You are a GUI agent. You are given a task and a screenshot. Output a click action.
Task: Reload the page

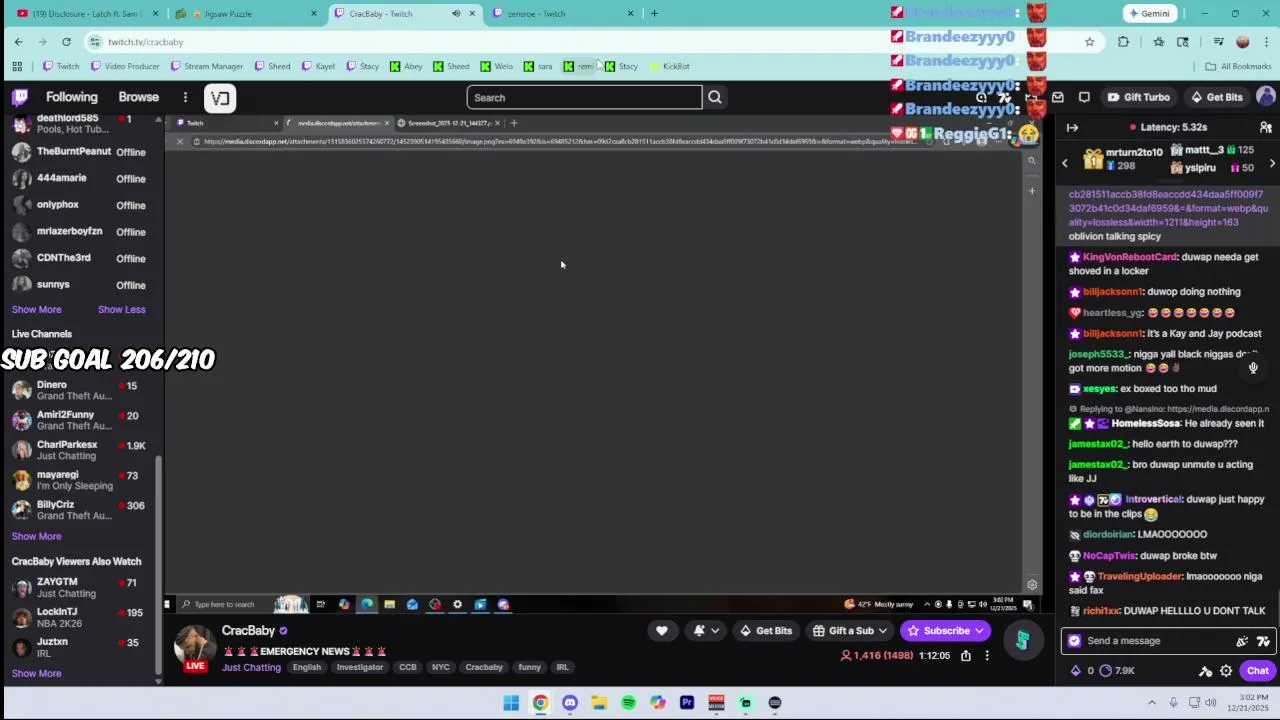tap(66, 42)
